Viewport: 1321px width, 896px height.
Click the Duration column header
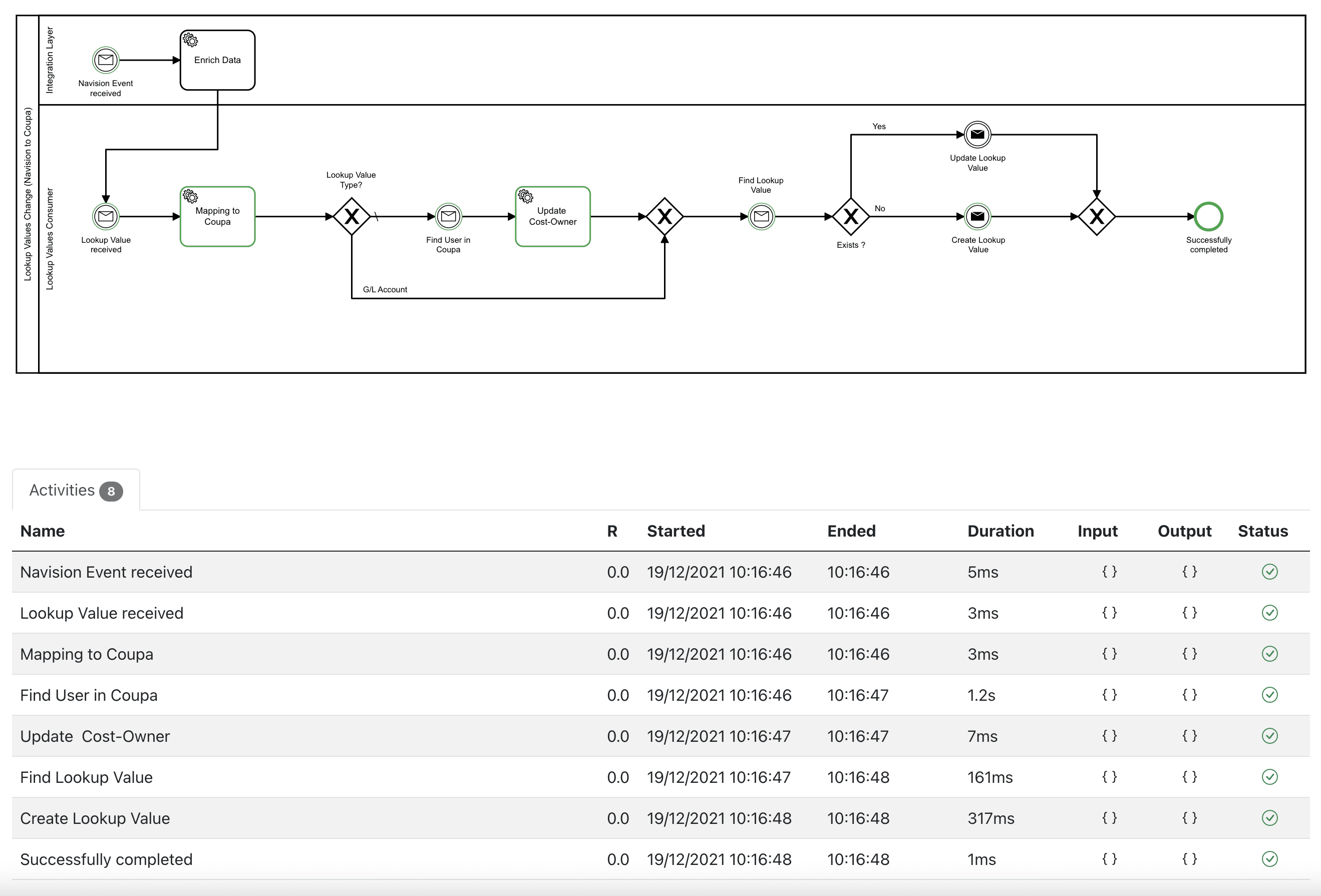coord(1001,531)
